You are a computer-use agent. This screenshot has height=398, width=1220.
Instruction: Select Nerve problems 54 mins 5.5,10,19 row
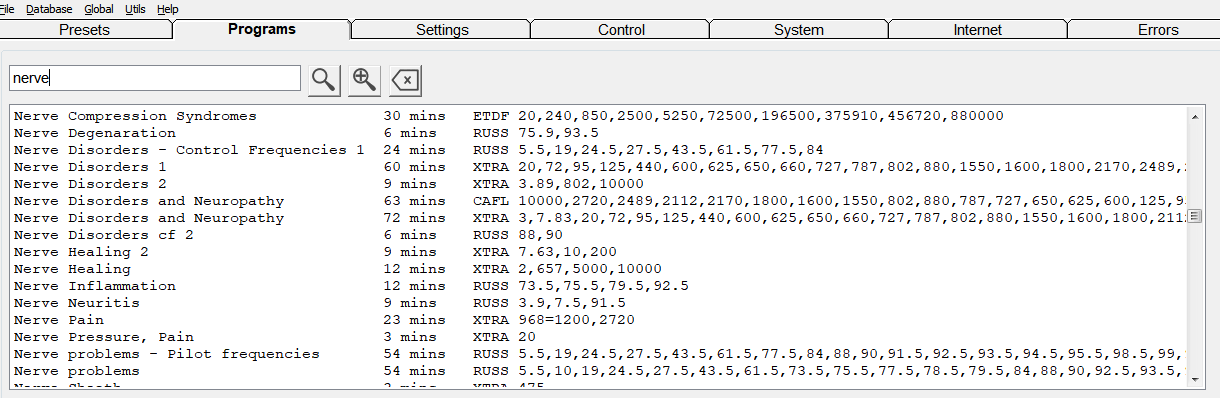(x=598, y=371)
